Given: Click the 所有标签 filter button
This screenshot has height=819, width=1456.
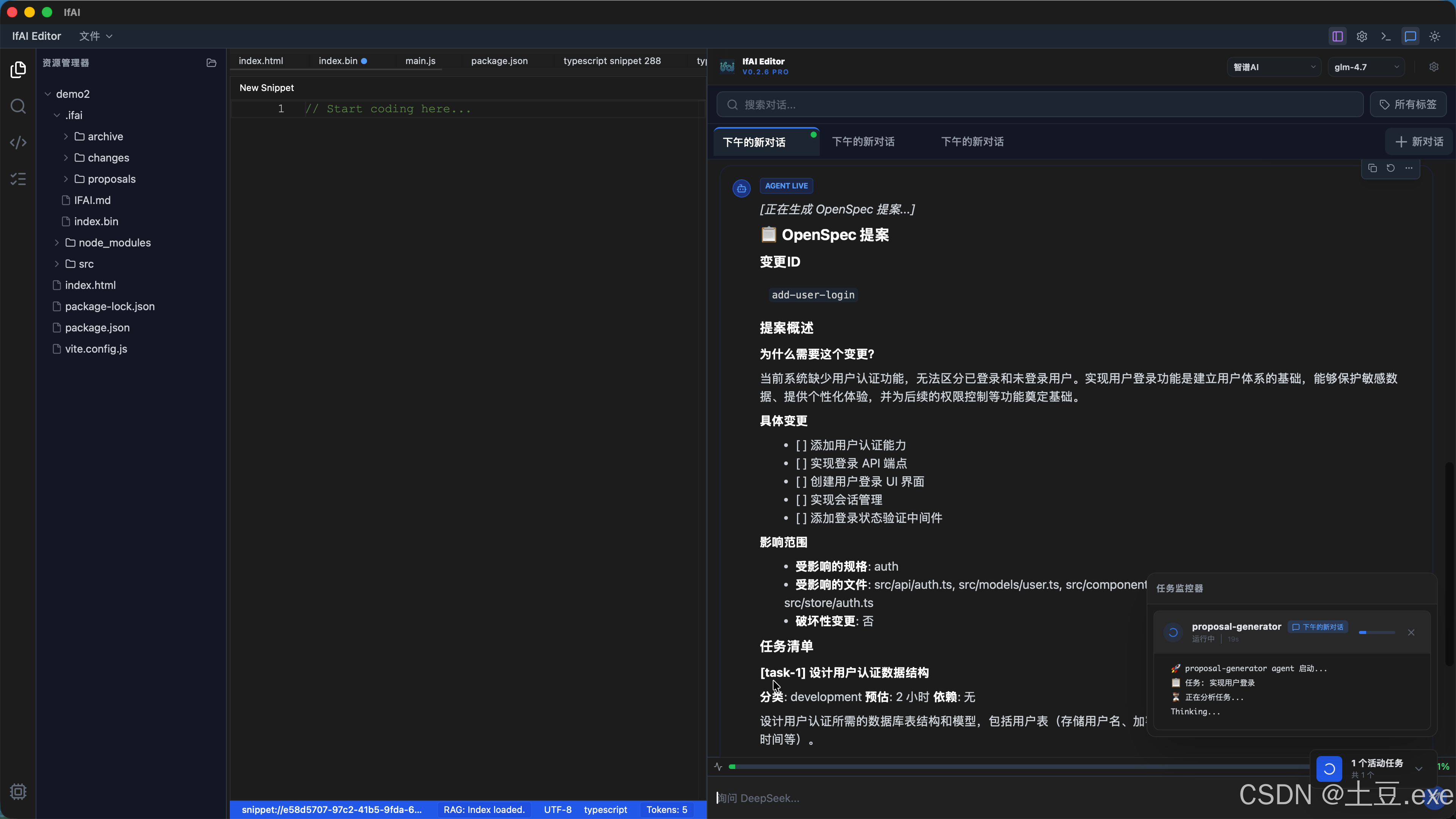Looking at the screenshot, I should coord(1408,105).
